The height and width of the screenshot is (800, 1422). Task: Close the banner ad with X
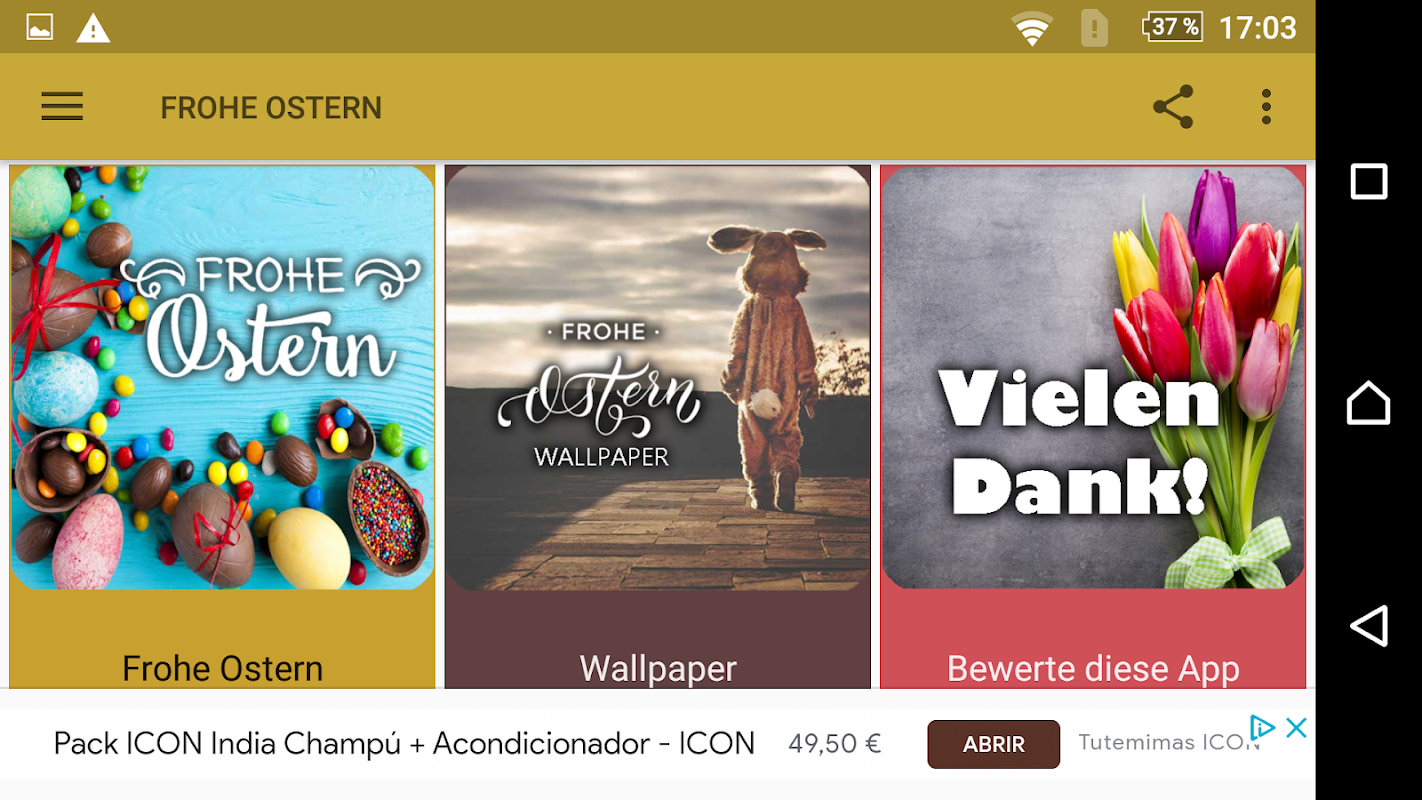[1296, 728]
